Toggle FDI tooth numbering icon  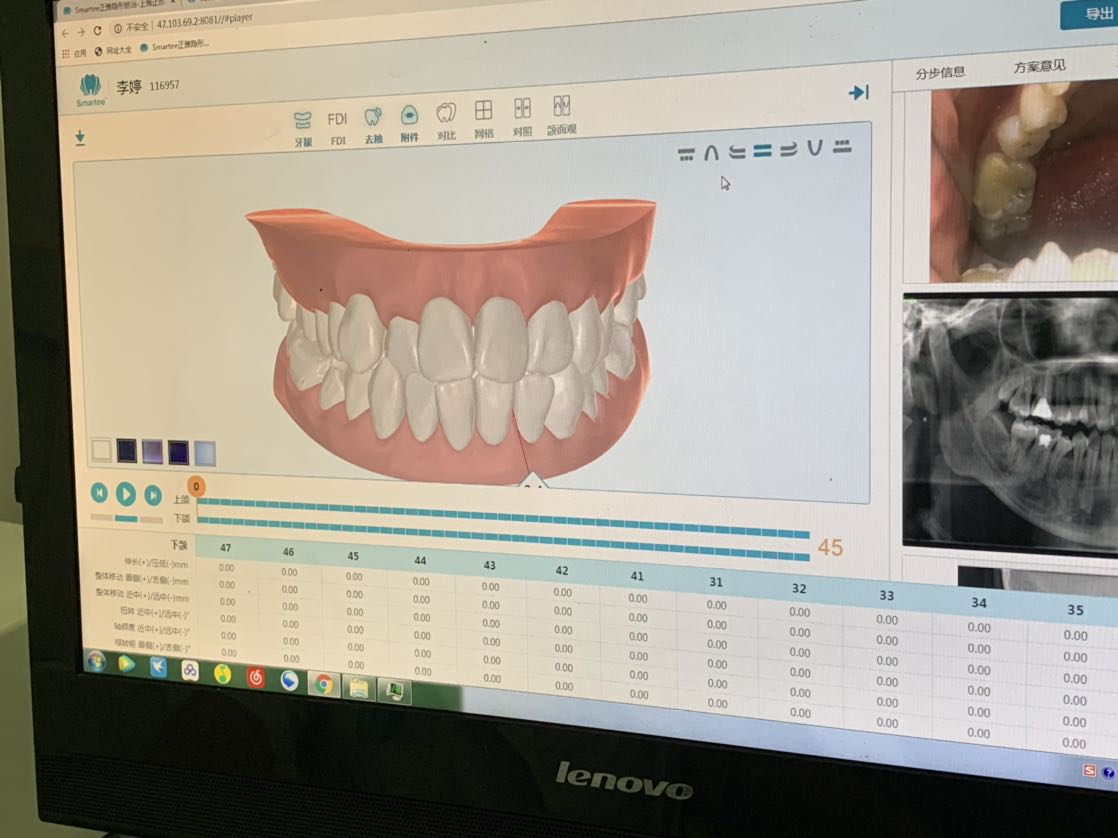[x=337, y=126]
